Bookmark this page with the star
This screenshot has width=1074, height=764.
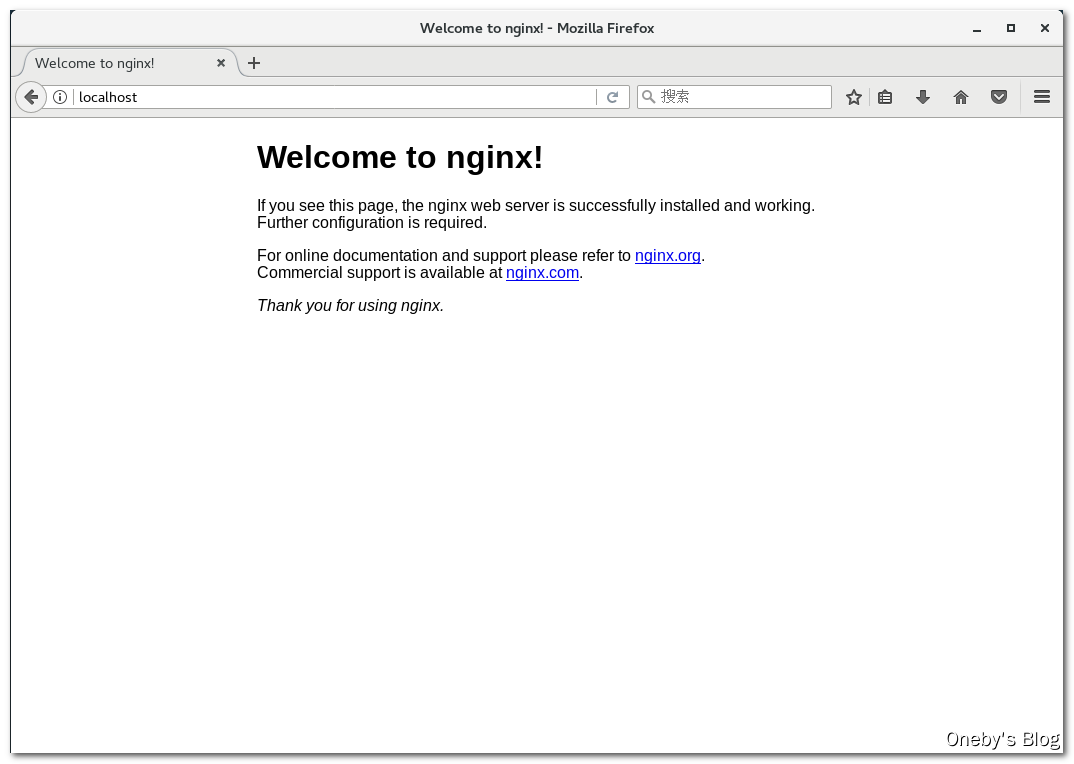click(853, 97)
